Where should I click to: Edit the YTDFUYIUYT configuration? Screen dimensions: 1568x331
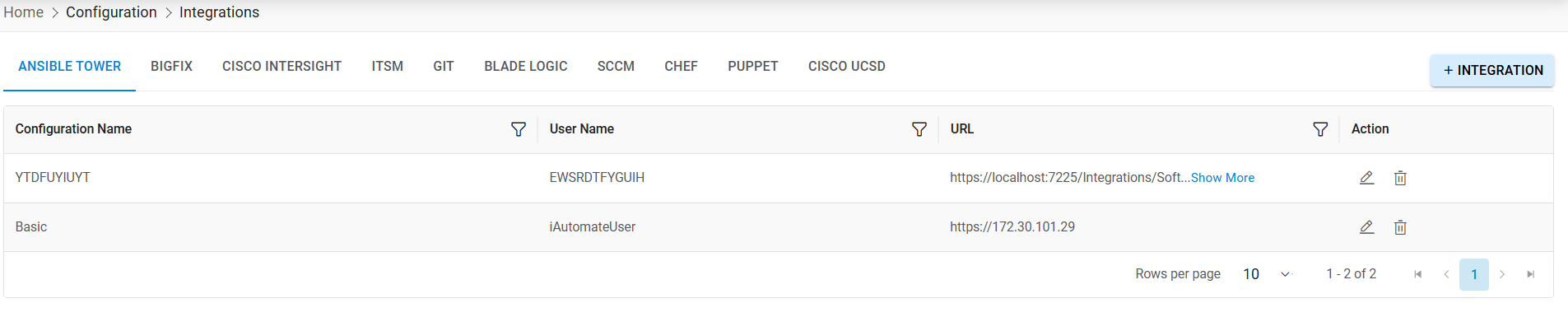click(x=1366, y=178)
